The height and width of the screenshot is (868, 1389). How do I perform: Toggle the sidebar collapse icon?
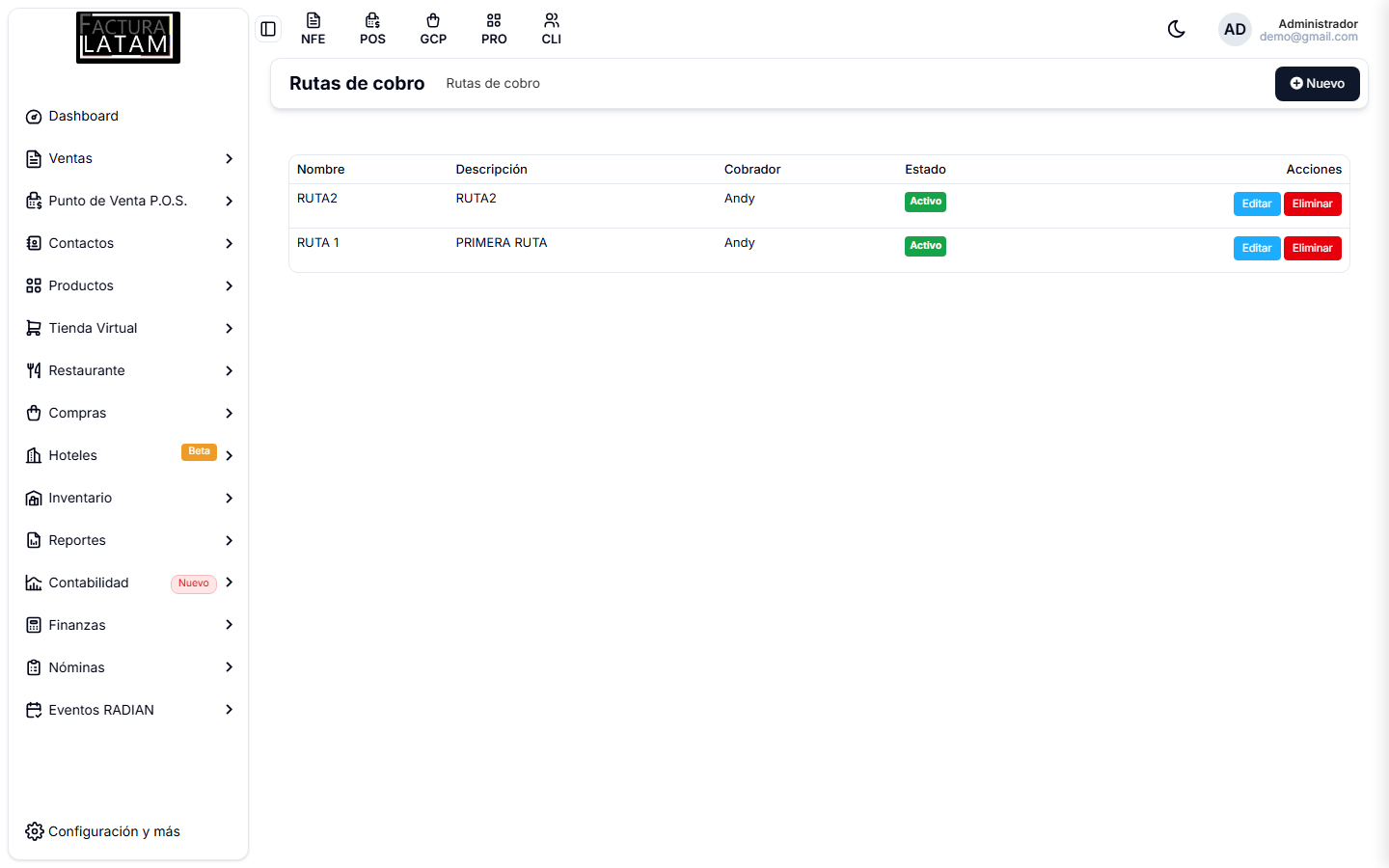(268, 29)
